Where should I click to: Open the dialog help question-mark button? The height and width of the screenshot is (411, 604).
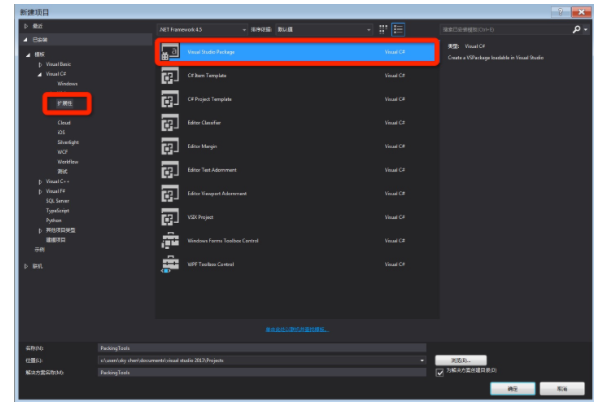(560, 12)
